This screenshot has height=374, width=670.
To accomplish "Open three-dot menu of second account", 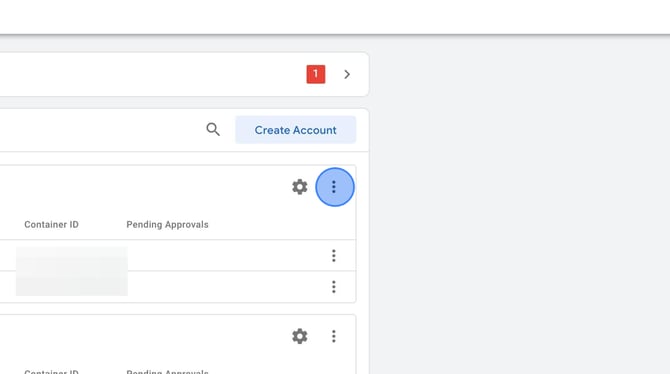I will pos(334,336).
